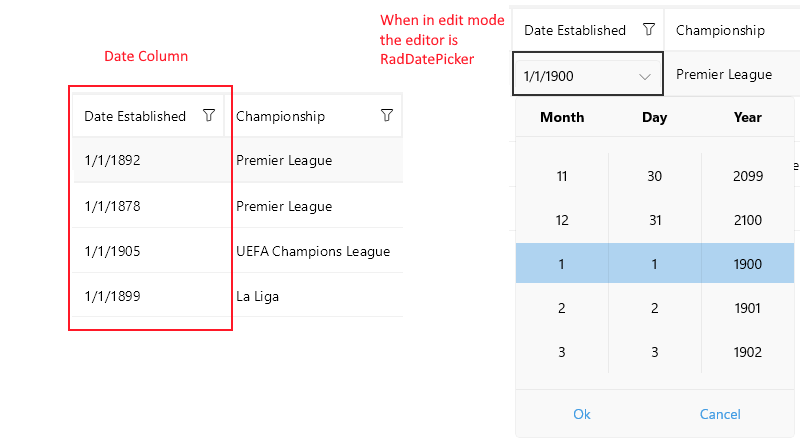Pick day 30 in the Day spinner
This screenshot has width=800, height=443.
click(654, 176)
